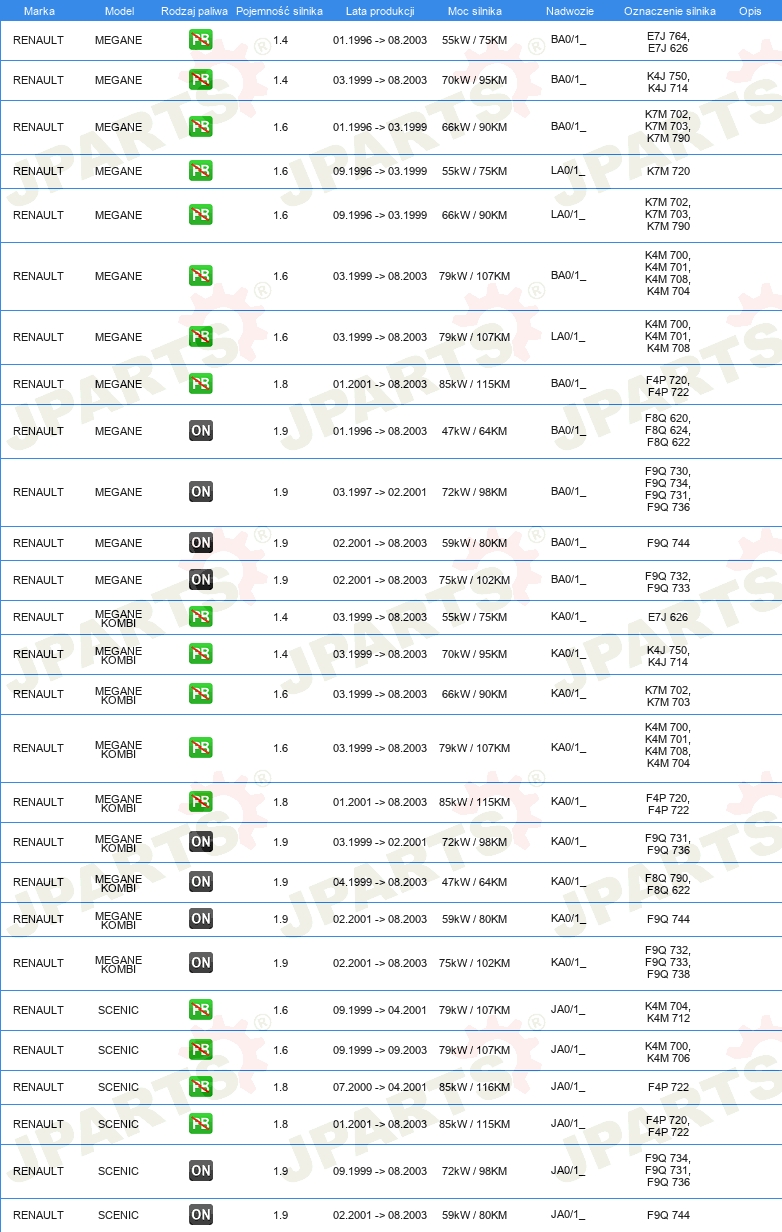Click the Rodzaj paliwa column header

(195, 11)
